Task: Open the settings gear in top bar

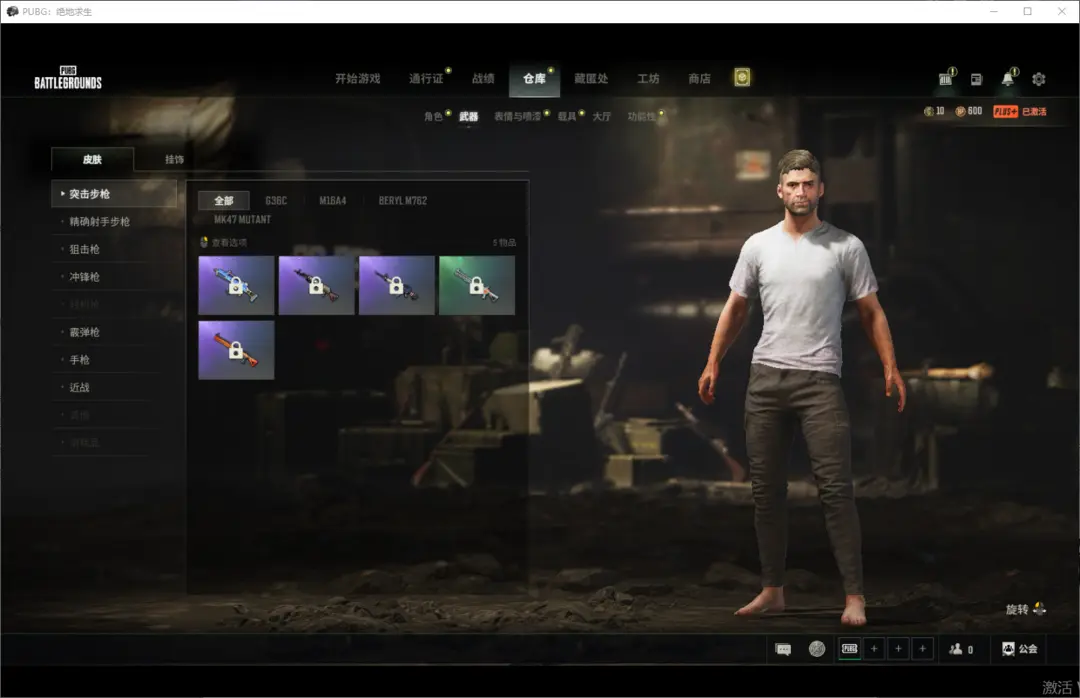Action: [1039, 79]
